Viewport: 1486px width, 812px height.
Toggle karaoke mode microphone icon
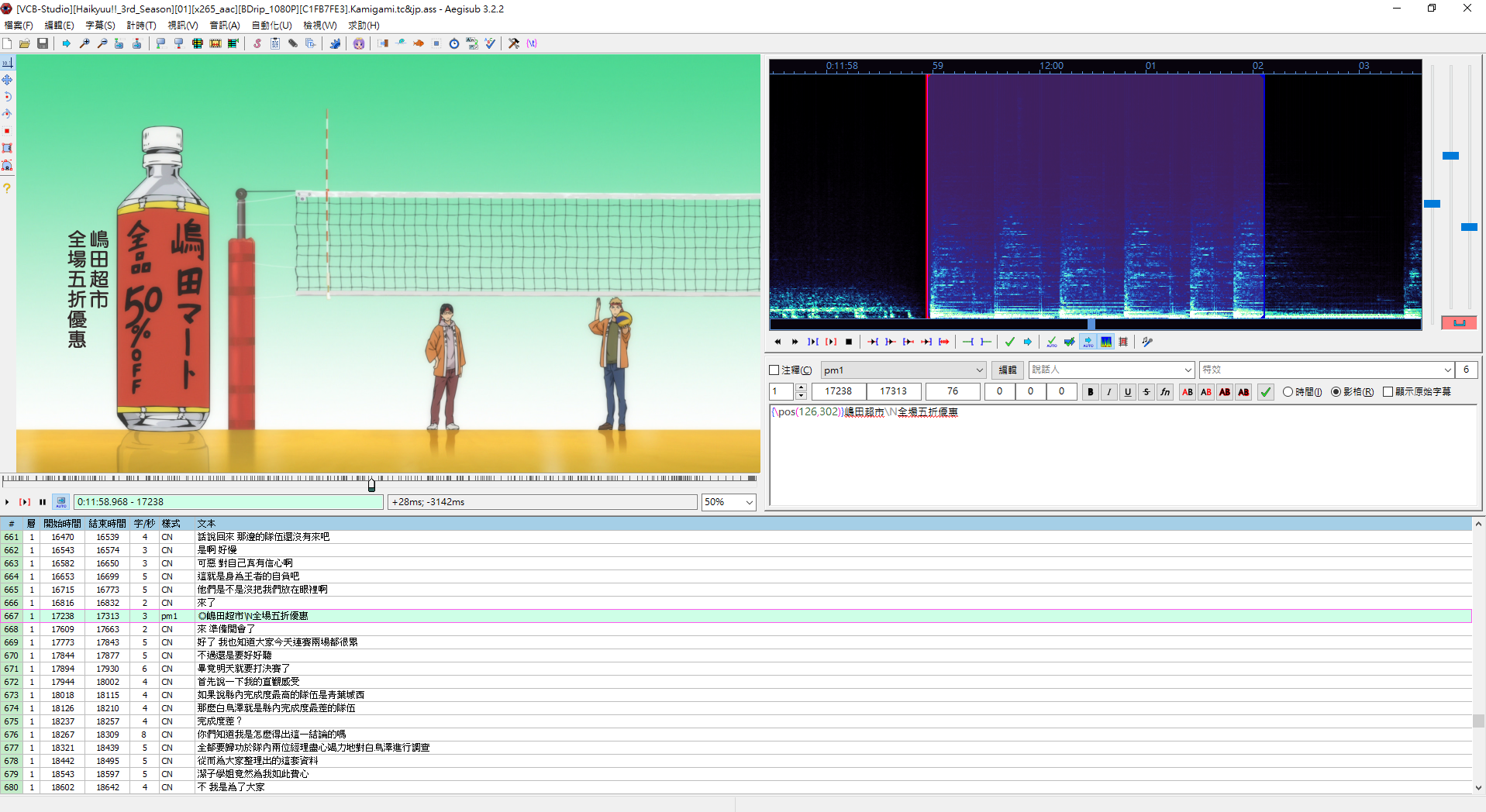[1147, 342]
